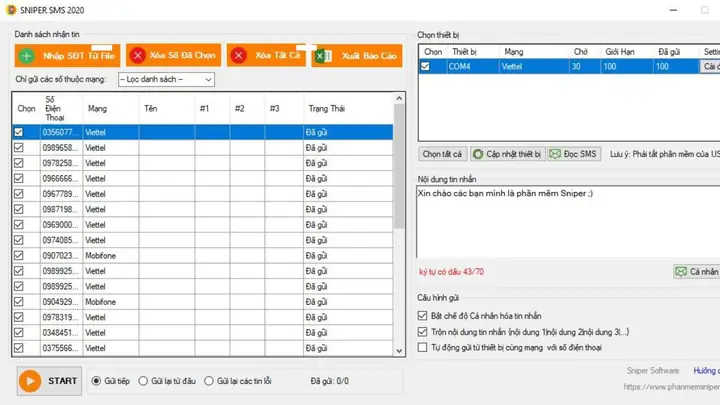
Task: Click the list scrollbar up arrow
Action: (399, 98)
